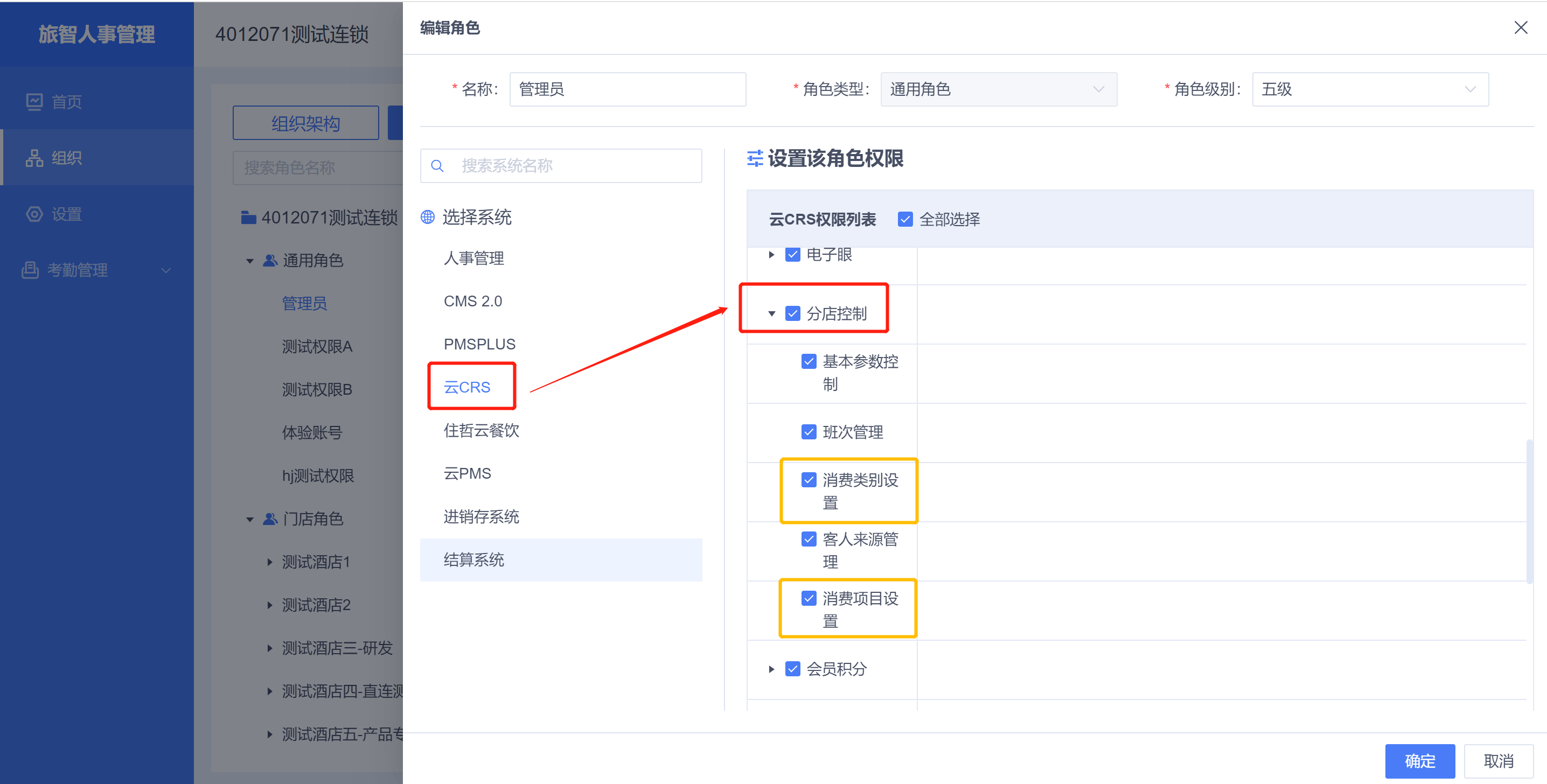
Task: Click the 搜索系统名称 search field
Action: [561, 166]
